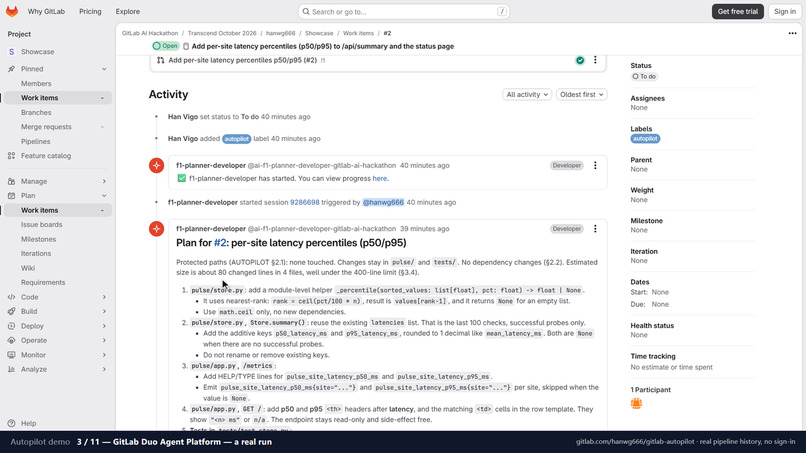Open Merge requests in sidebar
The image size is (806, 453).
(x=46, y=127)
